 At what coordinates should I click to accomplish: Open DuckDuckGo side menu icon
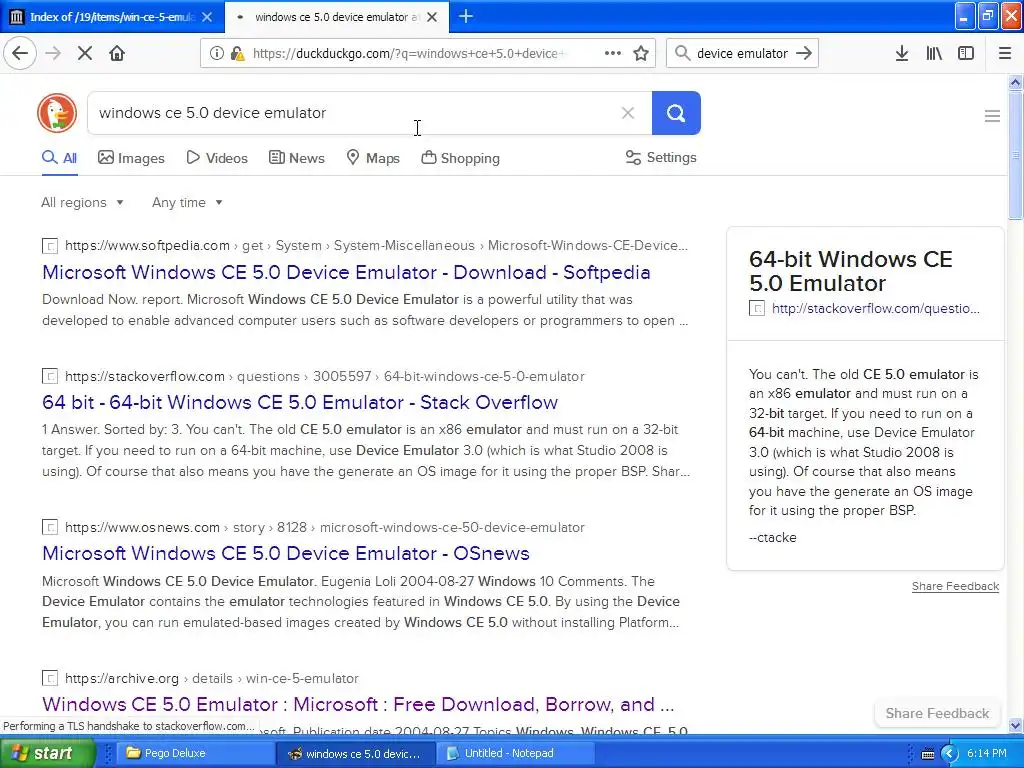coord(992,116)
